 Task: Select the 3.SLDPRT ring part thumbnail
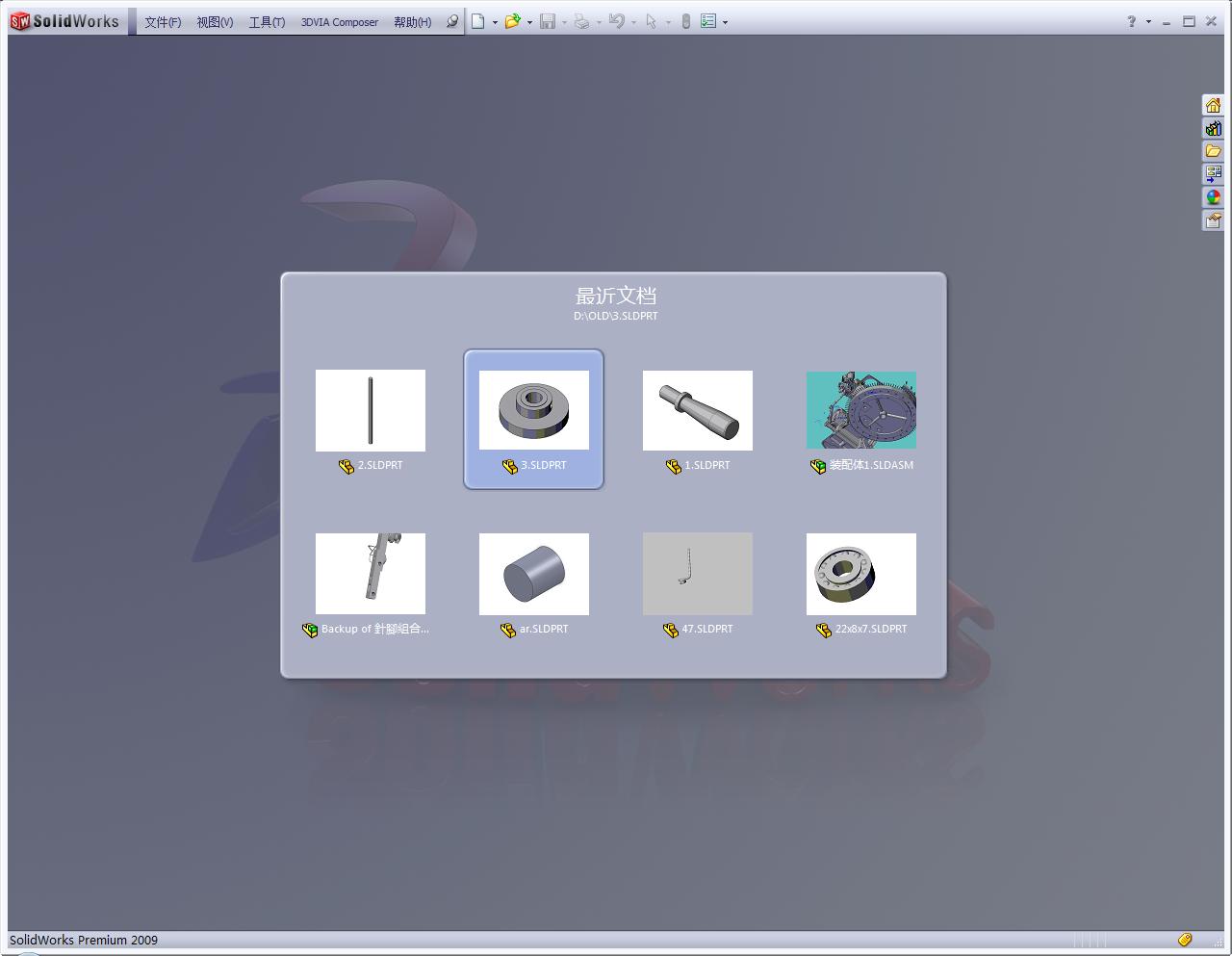click(534, 410)
